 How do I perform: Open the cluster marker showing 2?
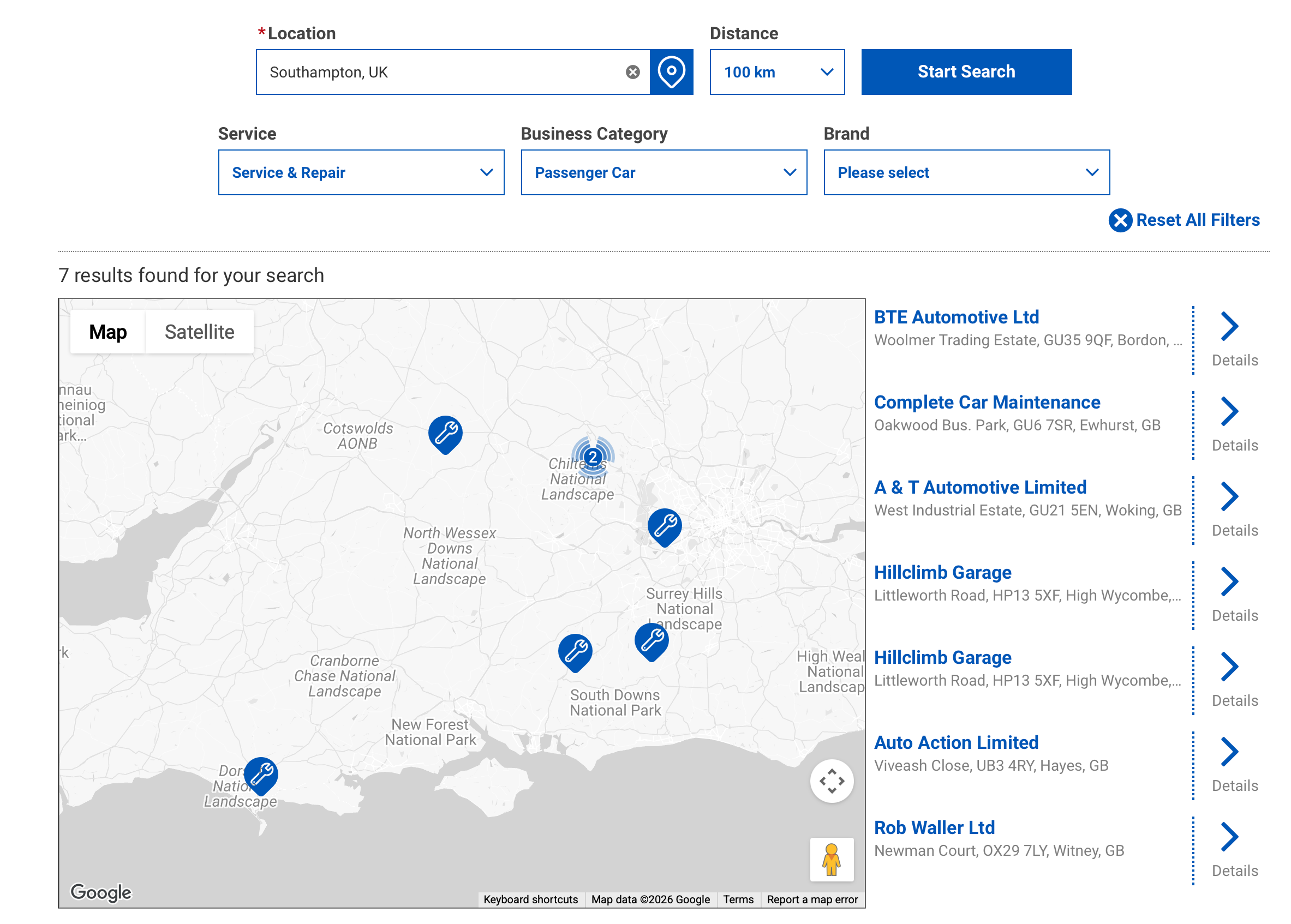point(593,457)
